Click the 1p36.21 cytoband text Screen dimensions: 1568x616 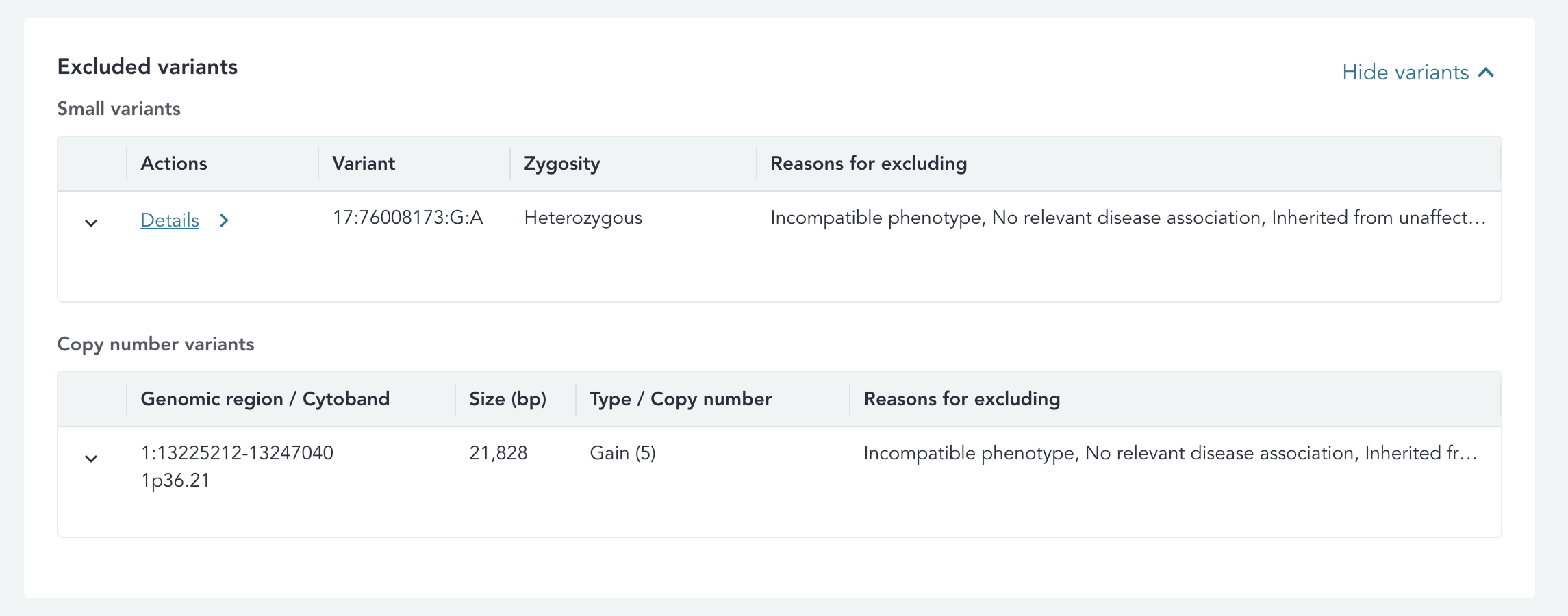[x=175, y=480]
